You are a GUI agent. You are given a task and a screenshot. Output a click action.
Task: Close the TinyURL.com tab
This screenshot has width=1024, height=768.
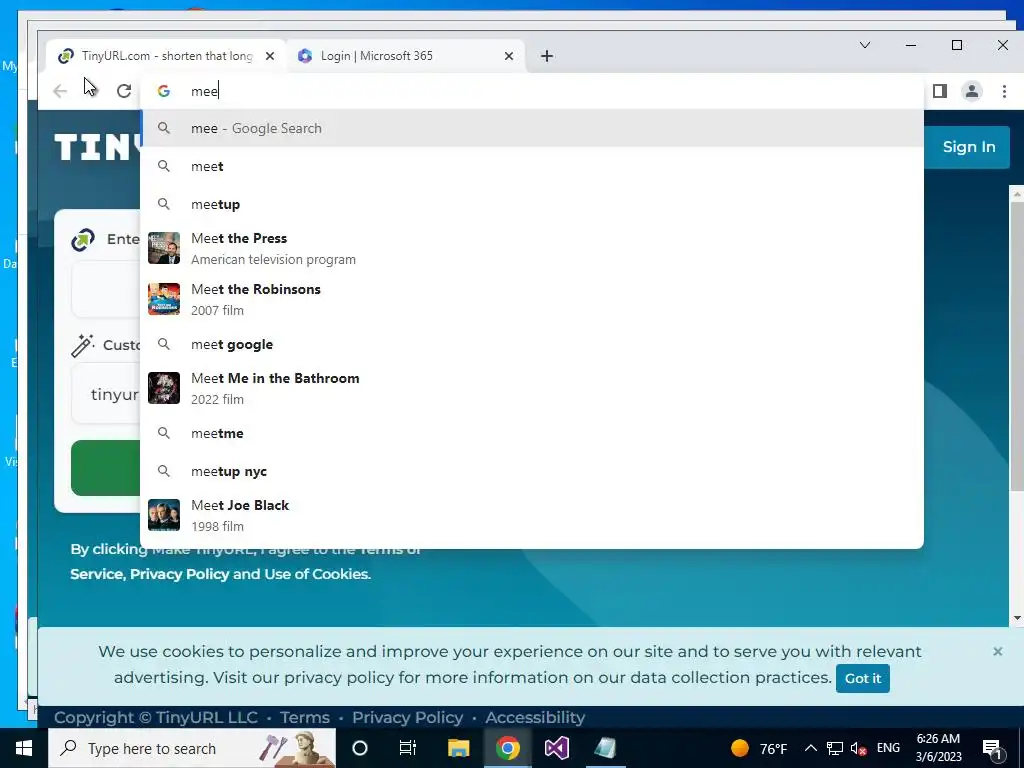tap(270, 56)
